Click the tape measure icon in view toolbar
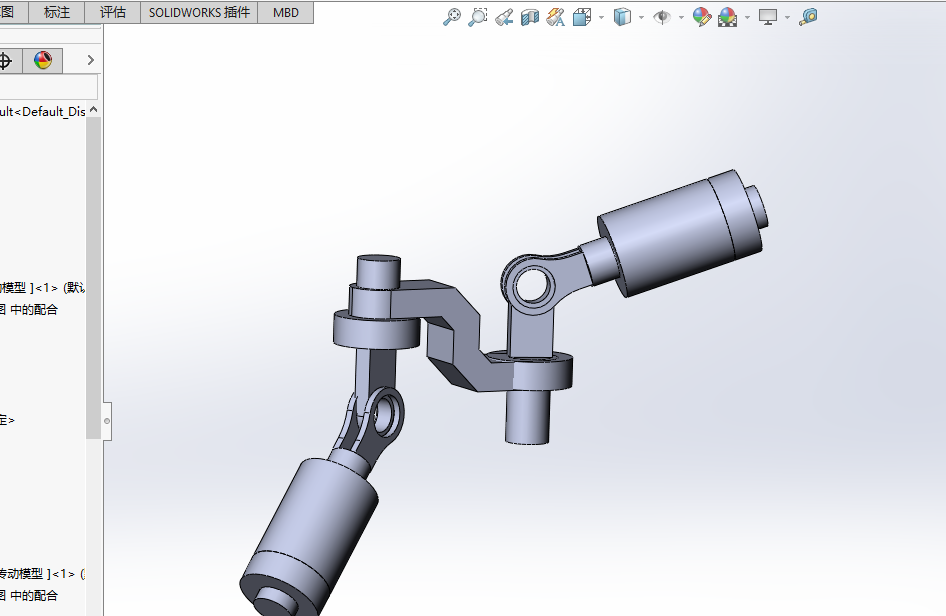Image resolution: width=946 pixels, height=616 pixels. point(808,17)
